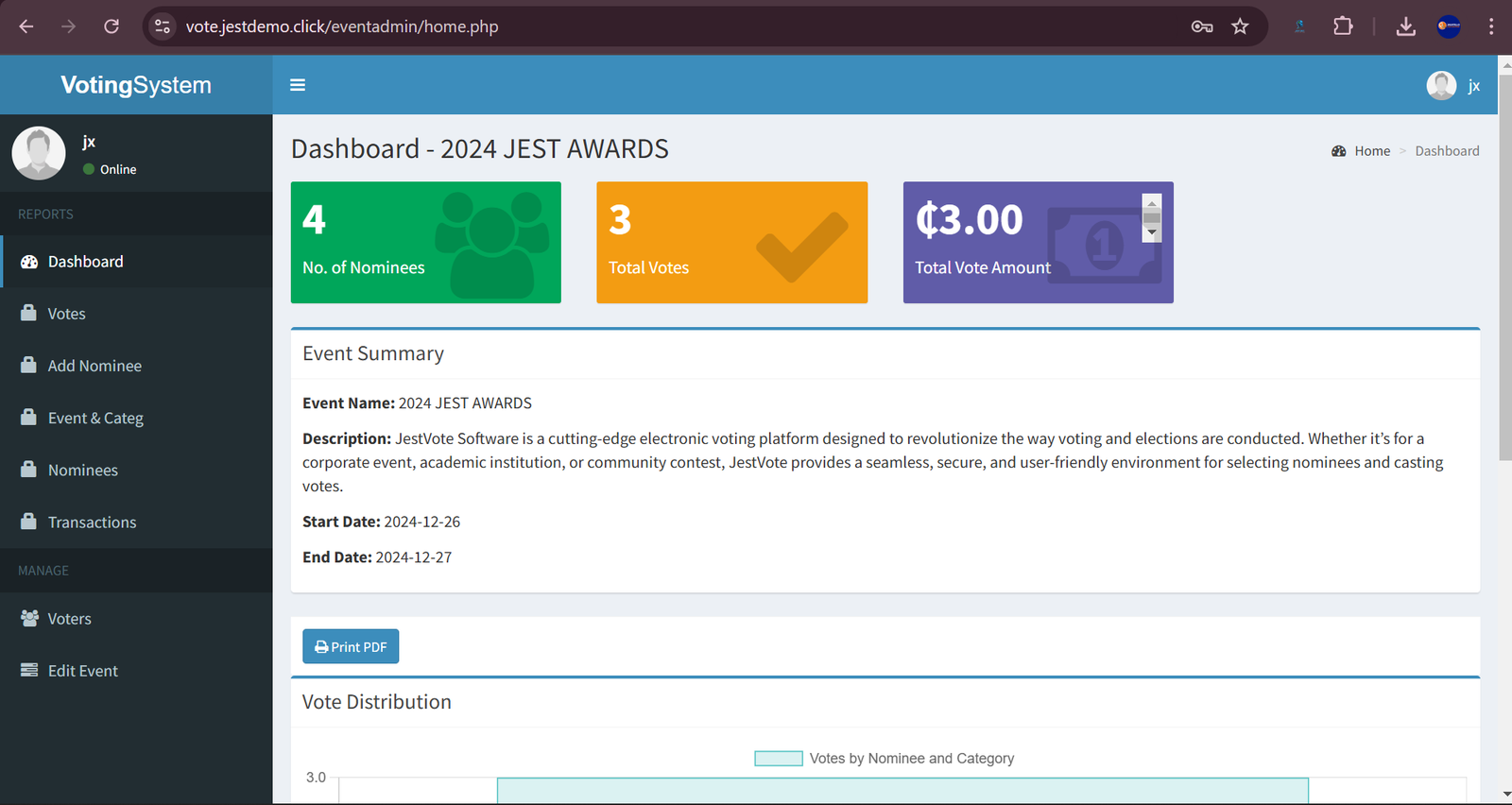This screenshot has width=1512, height=805.
Task: Click the VotingSystem logo
Action: pos(136,85)
